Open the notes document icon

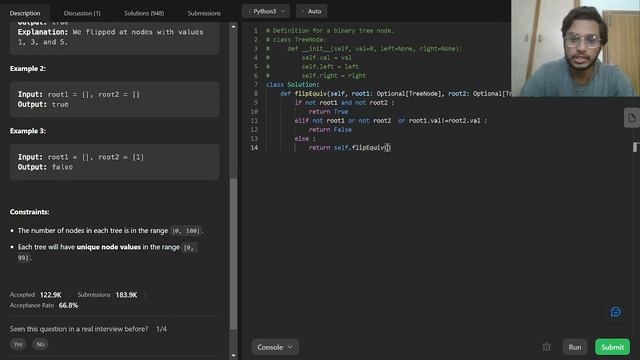coord(631,118)
